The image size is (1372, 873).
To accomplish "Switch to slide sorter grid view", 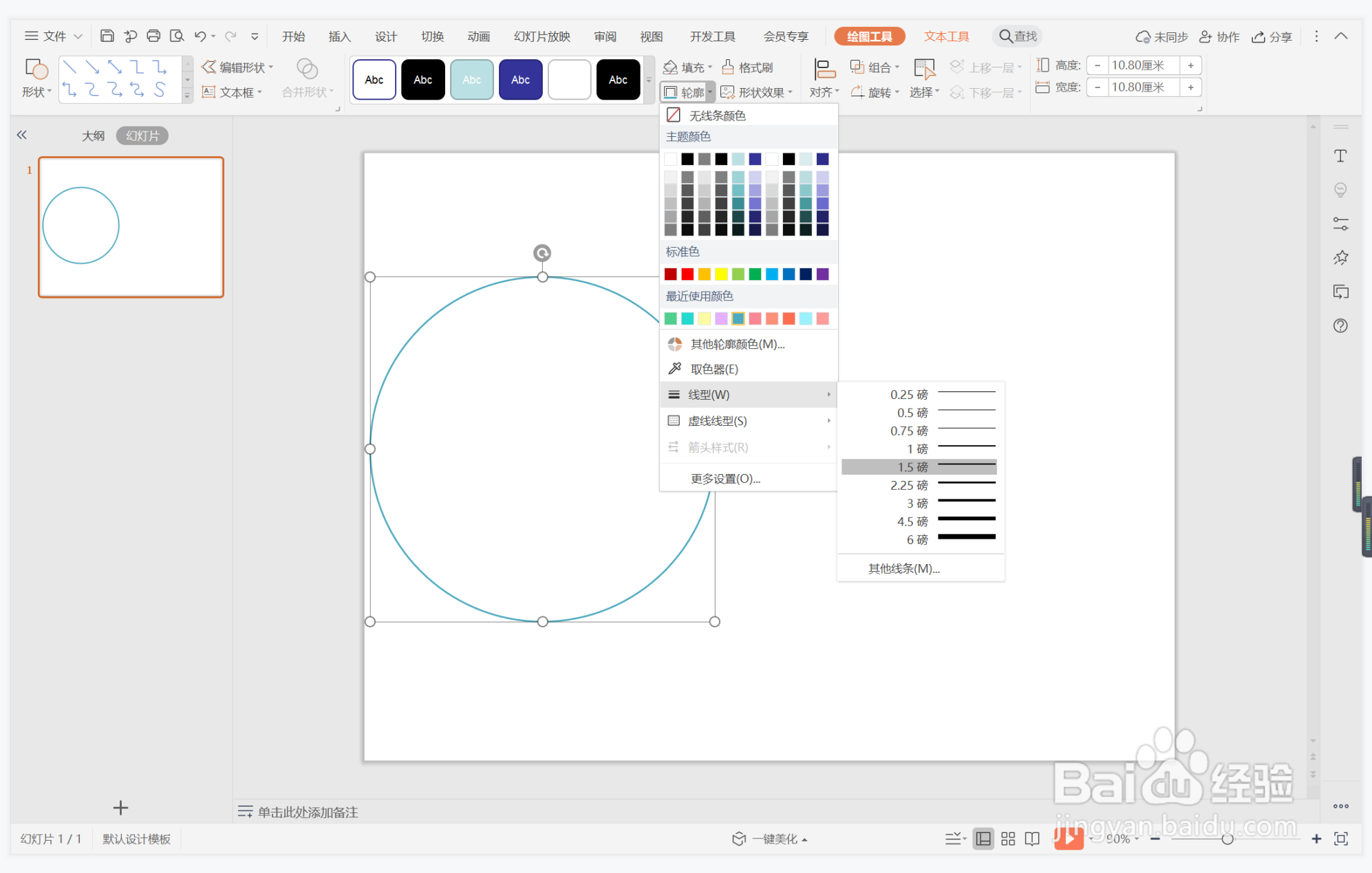I will [1008, 839].
